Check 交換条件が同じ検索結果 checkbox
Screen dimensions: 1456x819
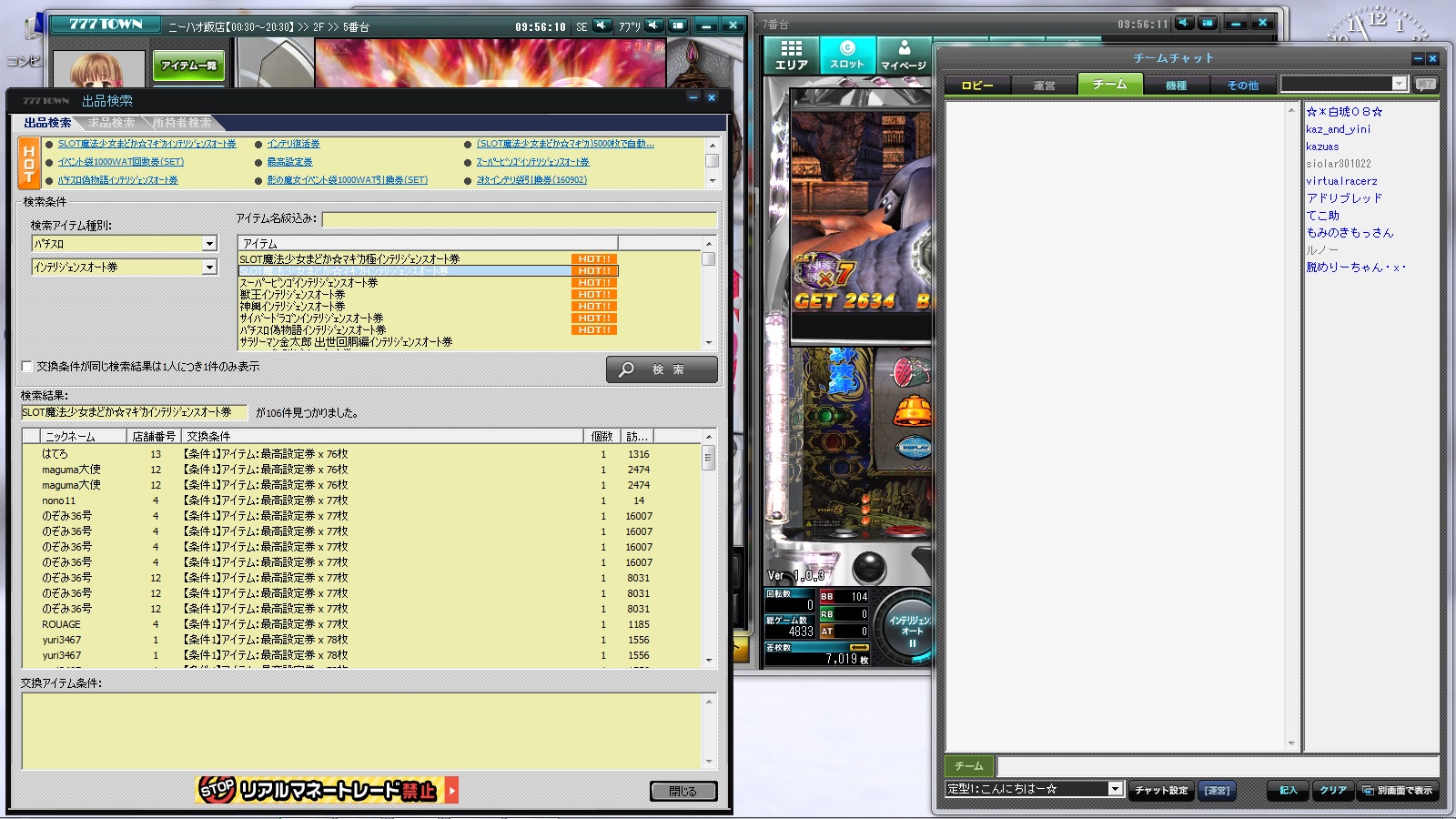point(27,367)
